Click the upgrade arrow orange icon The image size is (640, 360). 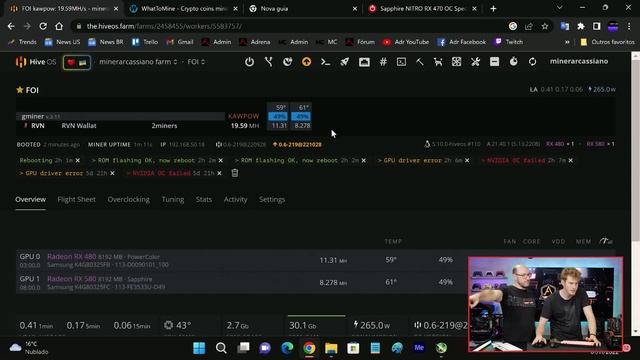307,62
